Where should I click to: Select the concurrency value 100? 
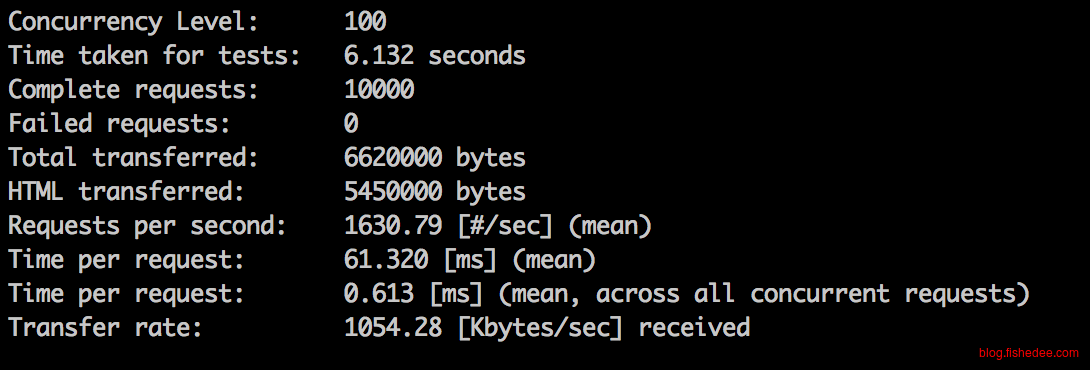coord(365,22)
